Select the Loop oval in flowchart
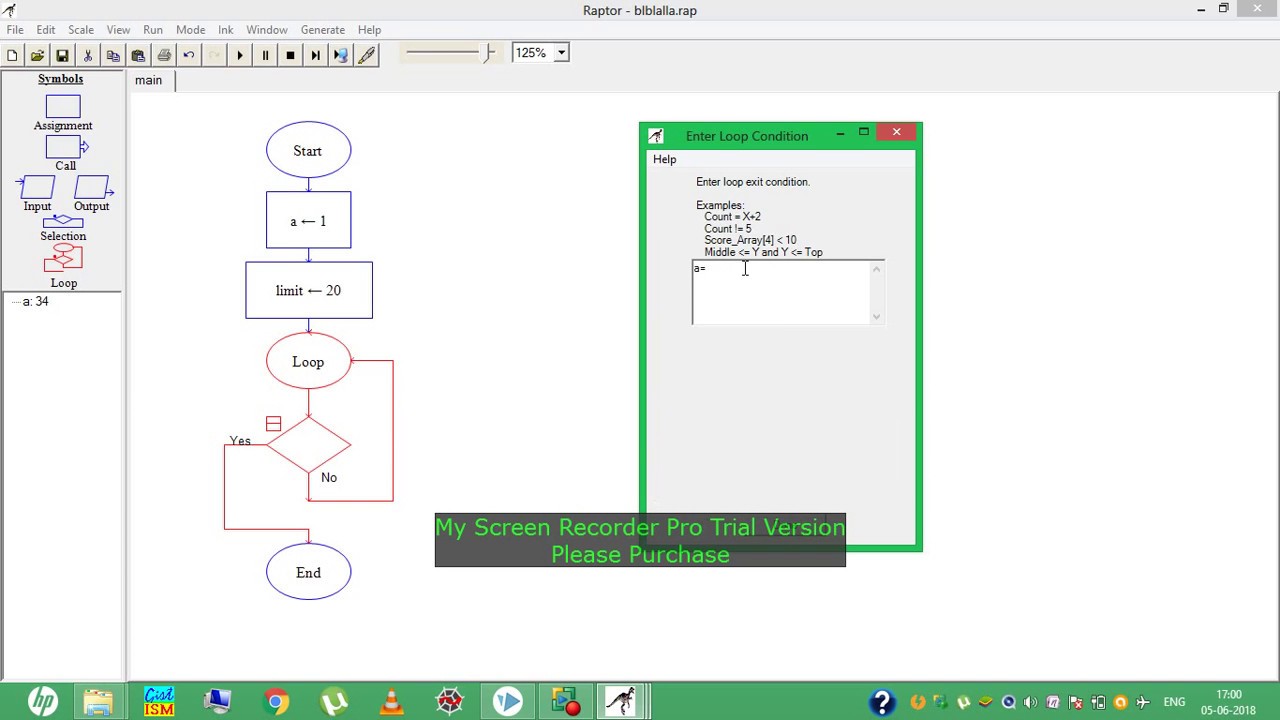This screenshot has width=1280, height=720. pyautogui.click(x=308, y=362)
